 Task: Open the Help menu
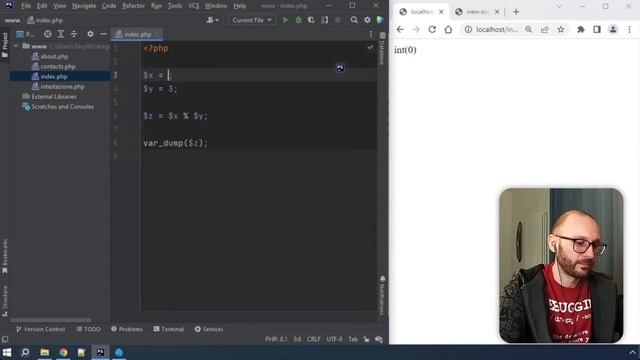(240, 6)
